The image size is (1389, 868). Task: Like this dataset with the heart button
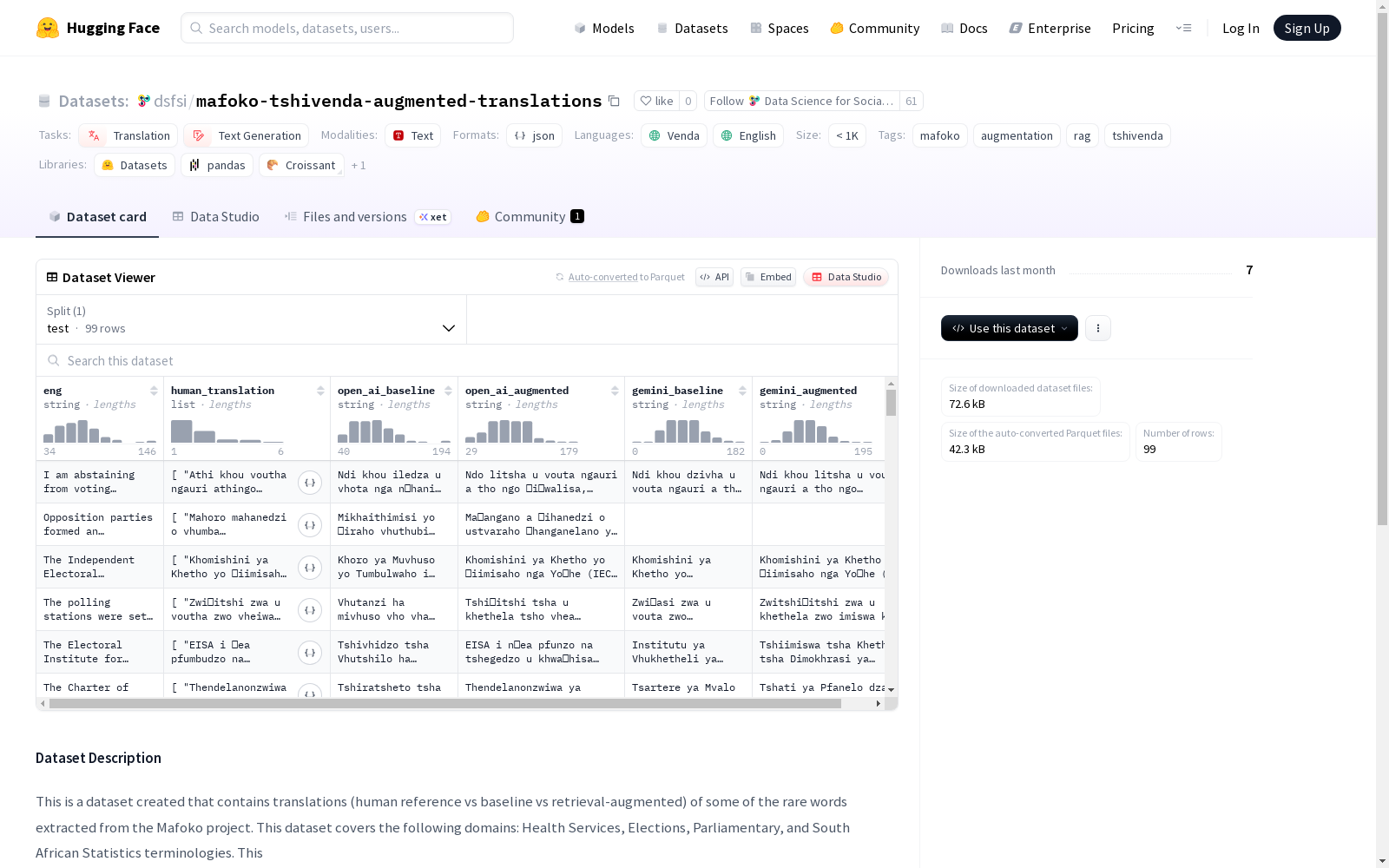point(656,101)
